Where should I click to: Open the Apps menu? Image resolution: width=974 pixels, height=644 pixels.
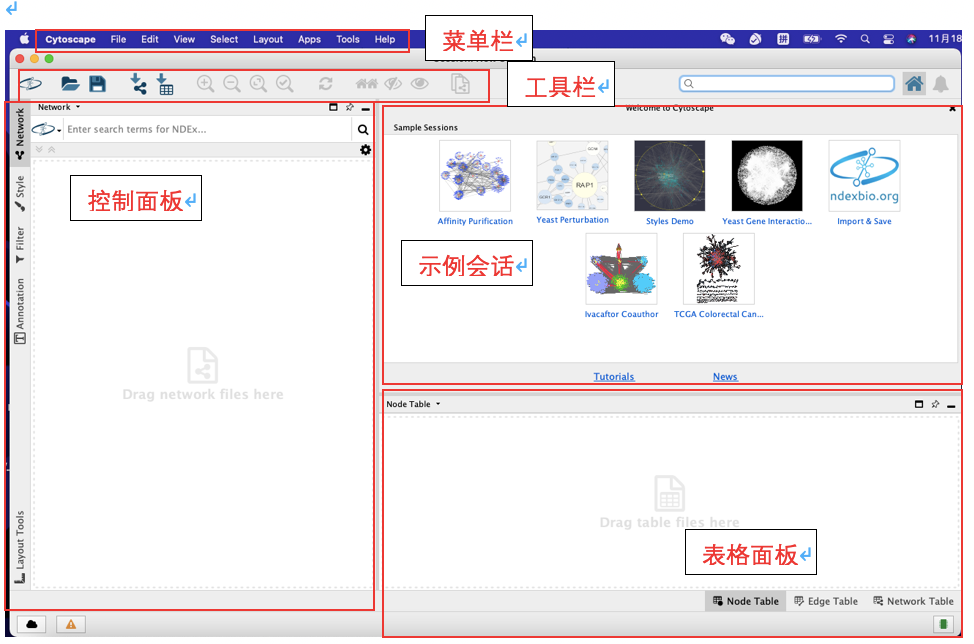coord(309,39)
